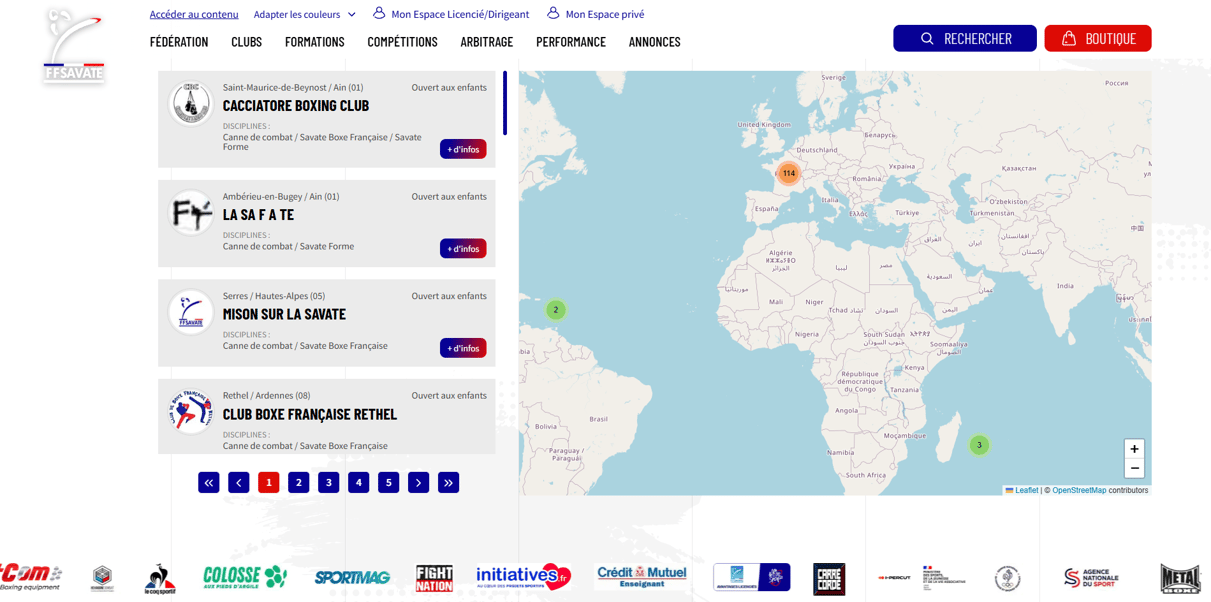Select the map cluster marker showing 2
Image resolution: width=1211 pixels, height=602 pixels.
[x=556, y=310]
